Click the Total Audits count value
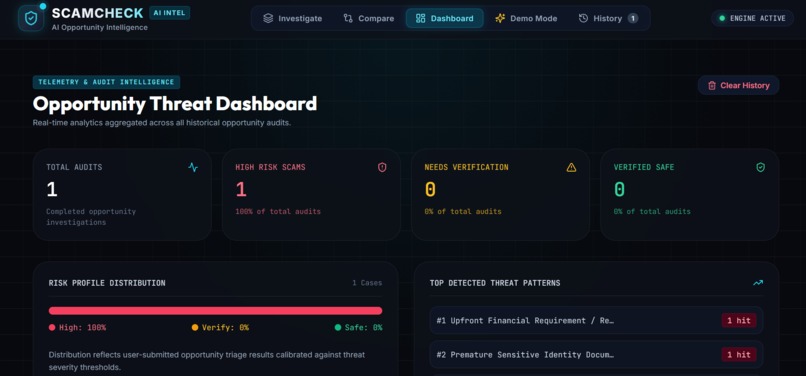This screenshot has width=806, height=376. (x=51, y=190)
